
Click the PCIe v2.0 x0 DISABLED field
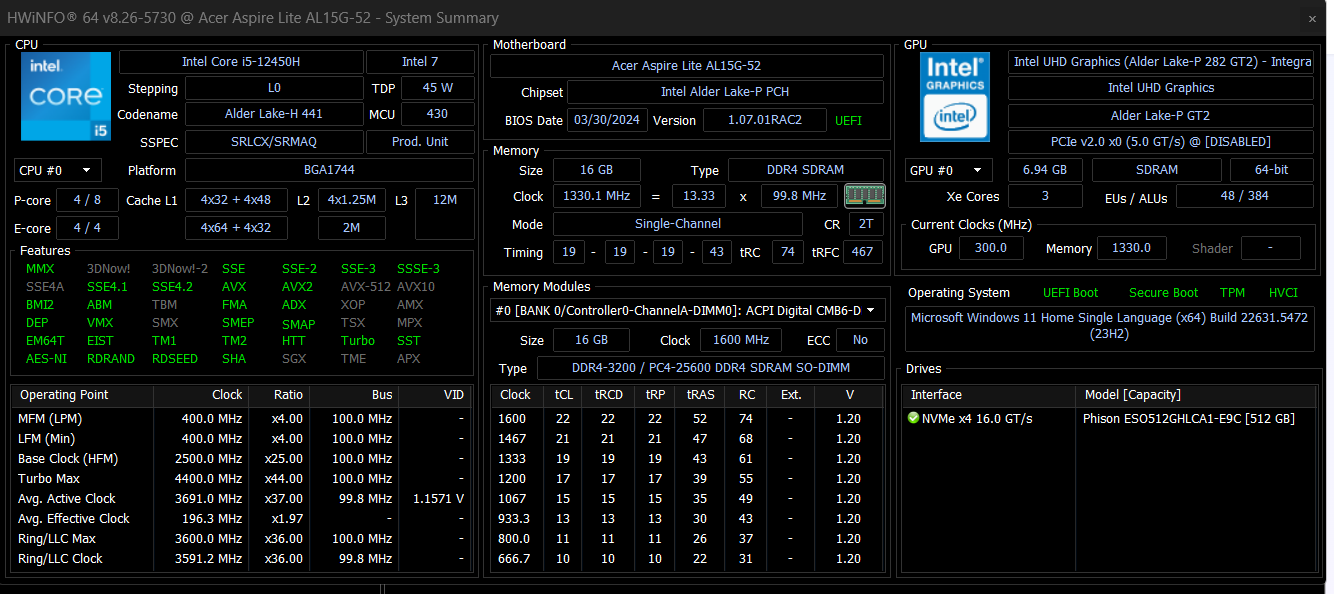tap(1161, 142)
